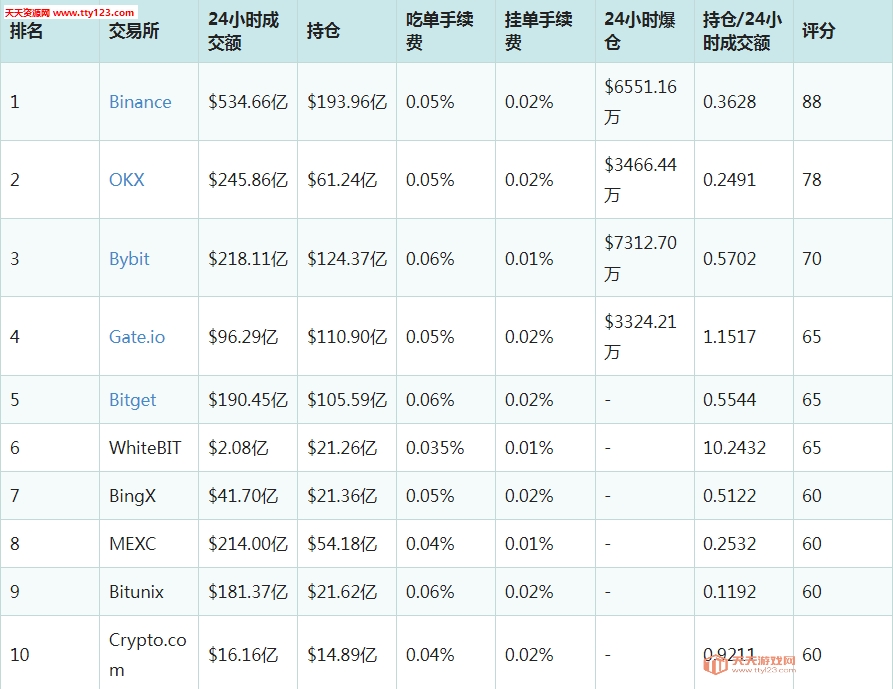Click the 评分 column header

tap(818, 30)
